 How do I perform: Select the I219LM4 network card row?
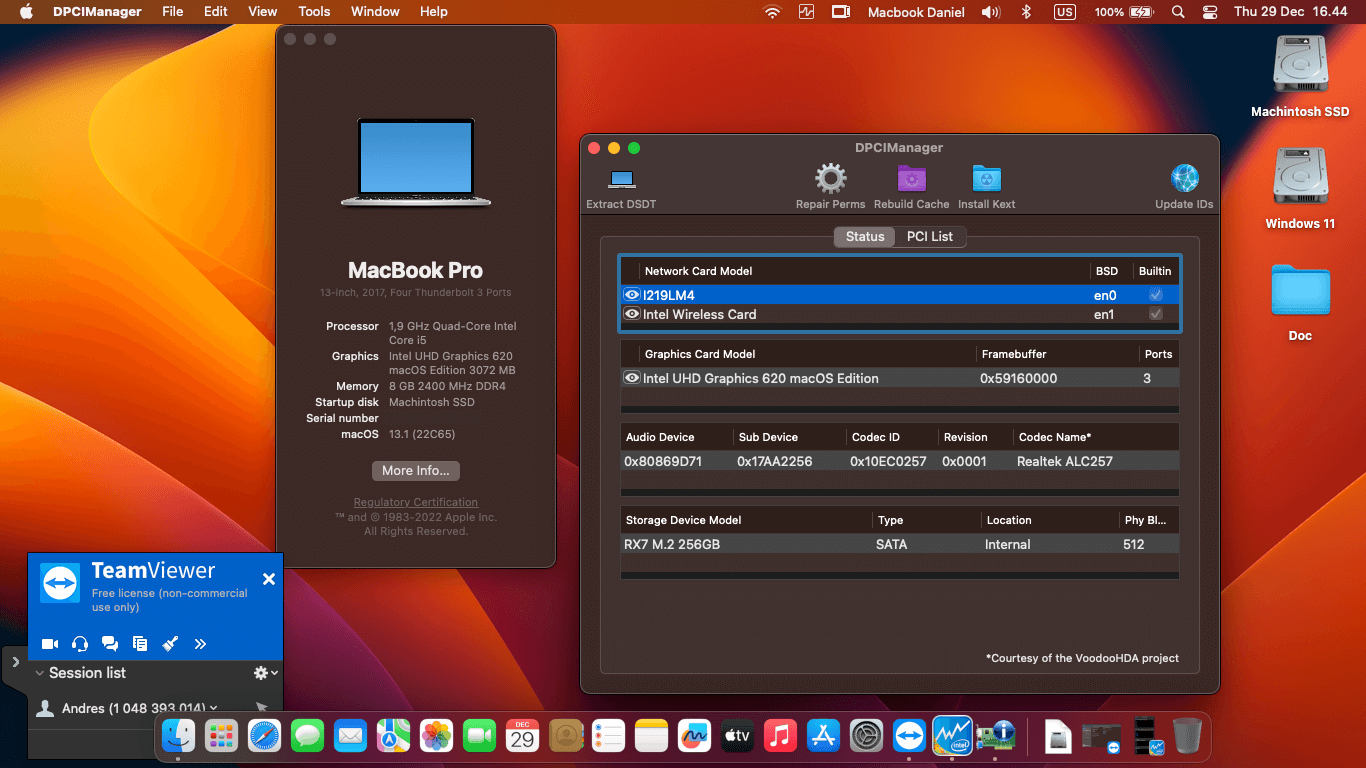click(900, 295)
